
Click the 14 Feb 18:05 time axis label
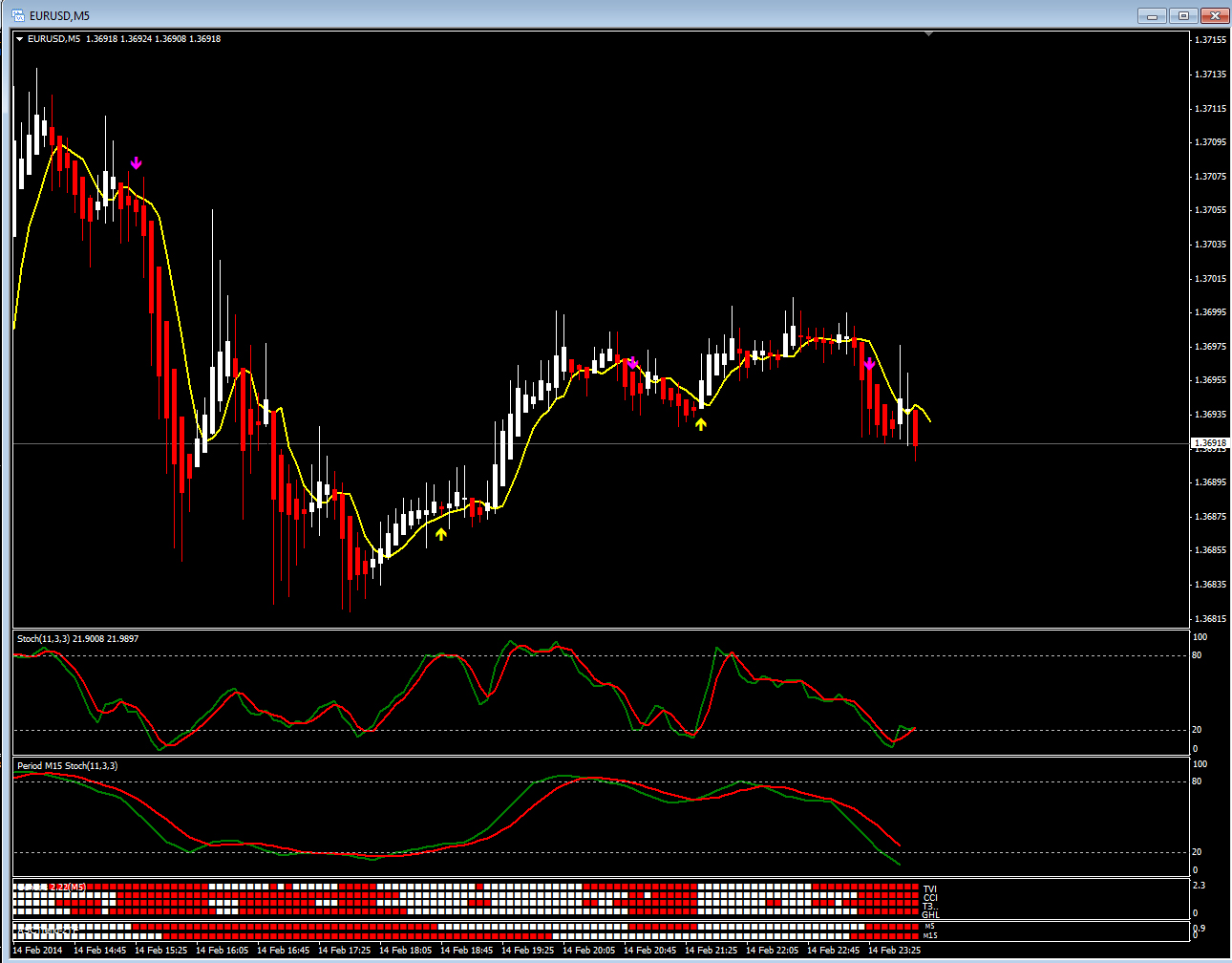[405, 951]
